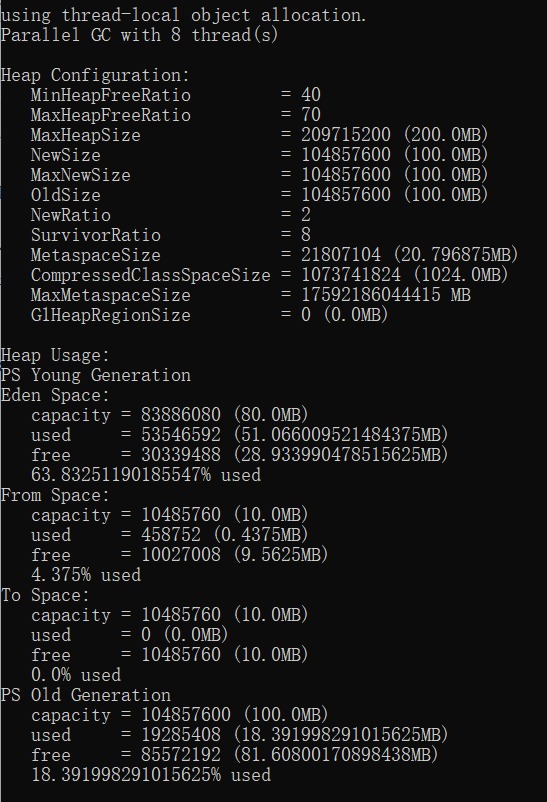Click the MaxHeapFreeRatio value 70
Viewport: 547px width, 802px height.
[x=311, y=115]
